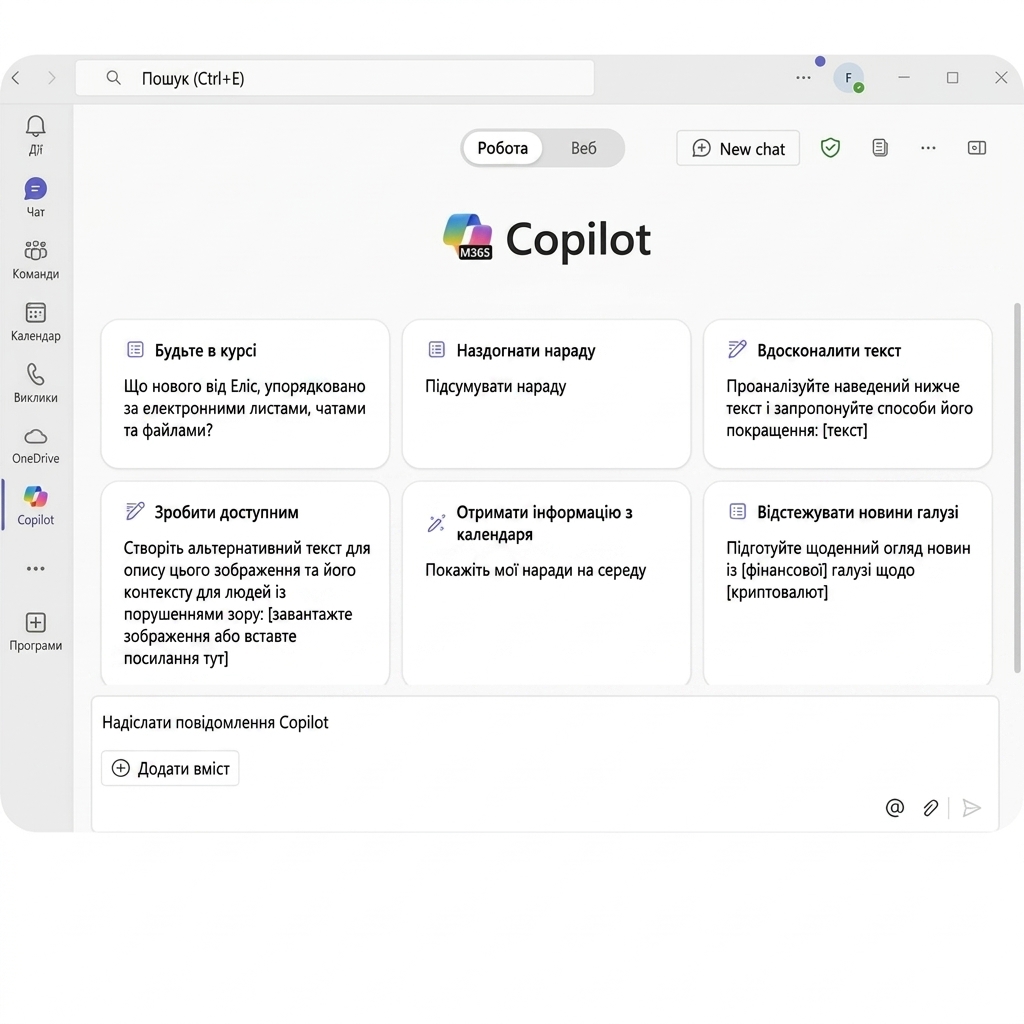This screenshot has height=1024, width=1024.
Task: Select Відстежувати новини галузі card
Action: pyautogui.click(x=848, y=584)
